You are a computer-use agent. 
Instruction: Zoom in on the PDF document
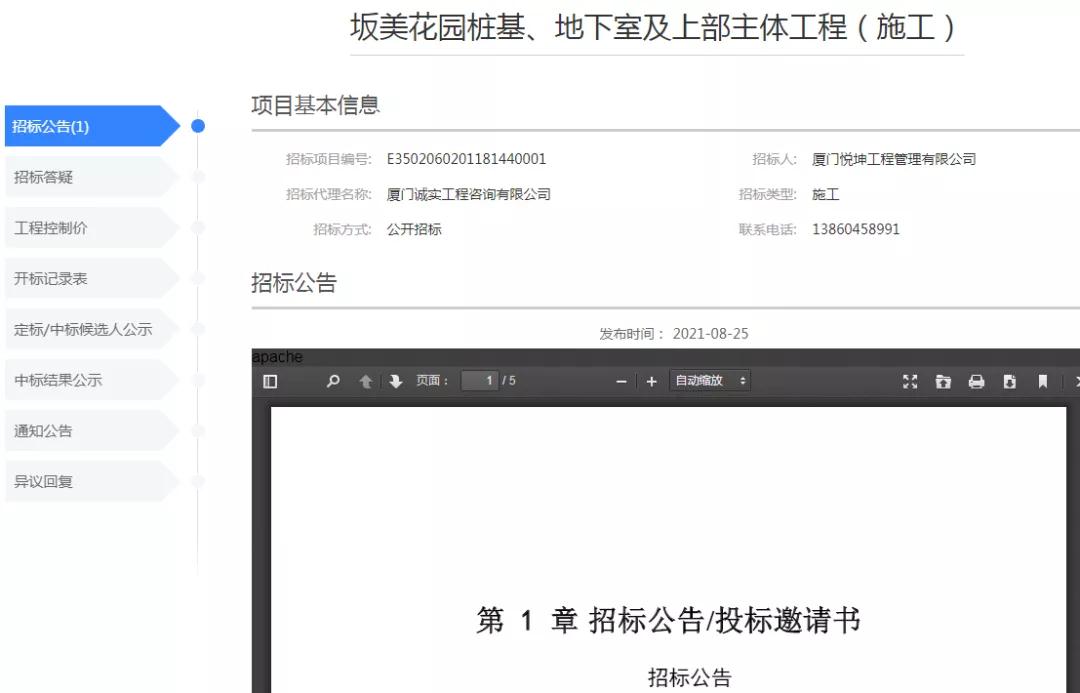pos(651,381)
